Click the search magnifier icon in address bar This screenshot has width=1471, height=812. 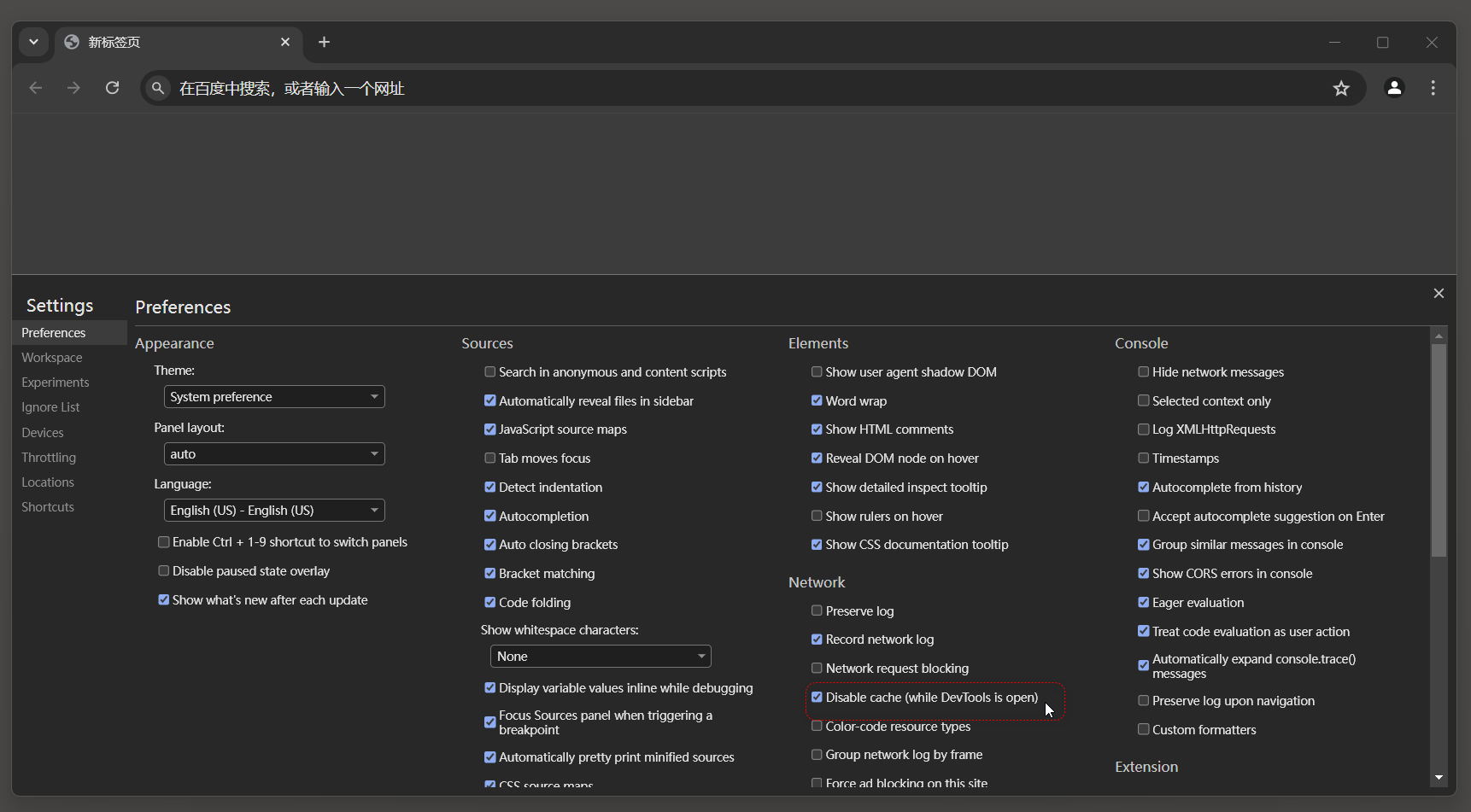(157, 88)
